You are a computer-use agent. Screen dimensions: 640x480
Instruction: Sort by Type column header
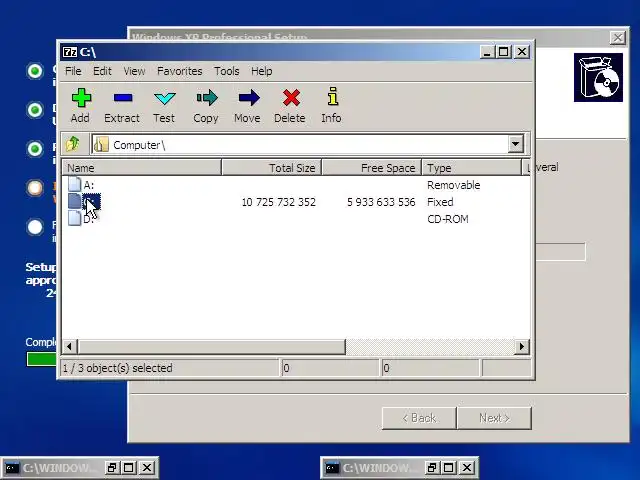coord(471,168)
